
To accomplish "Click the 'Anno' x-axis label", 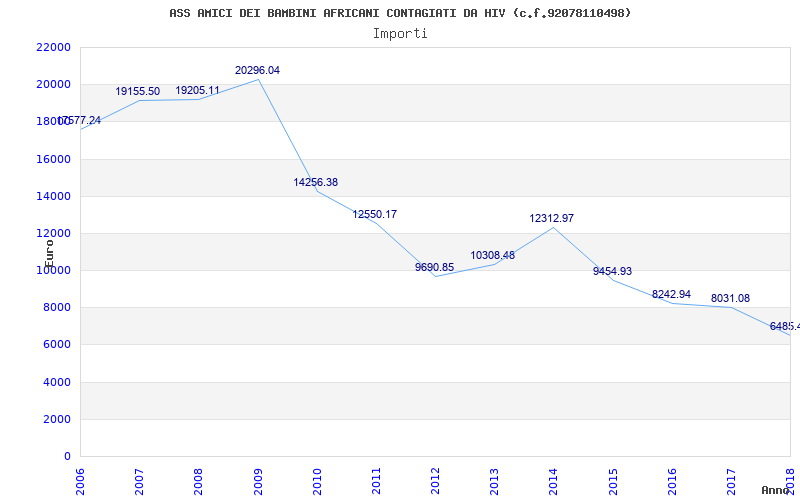I will click(776, 490).
